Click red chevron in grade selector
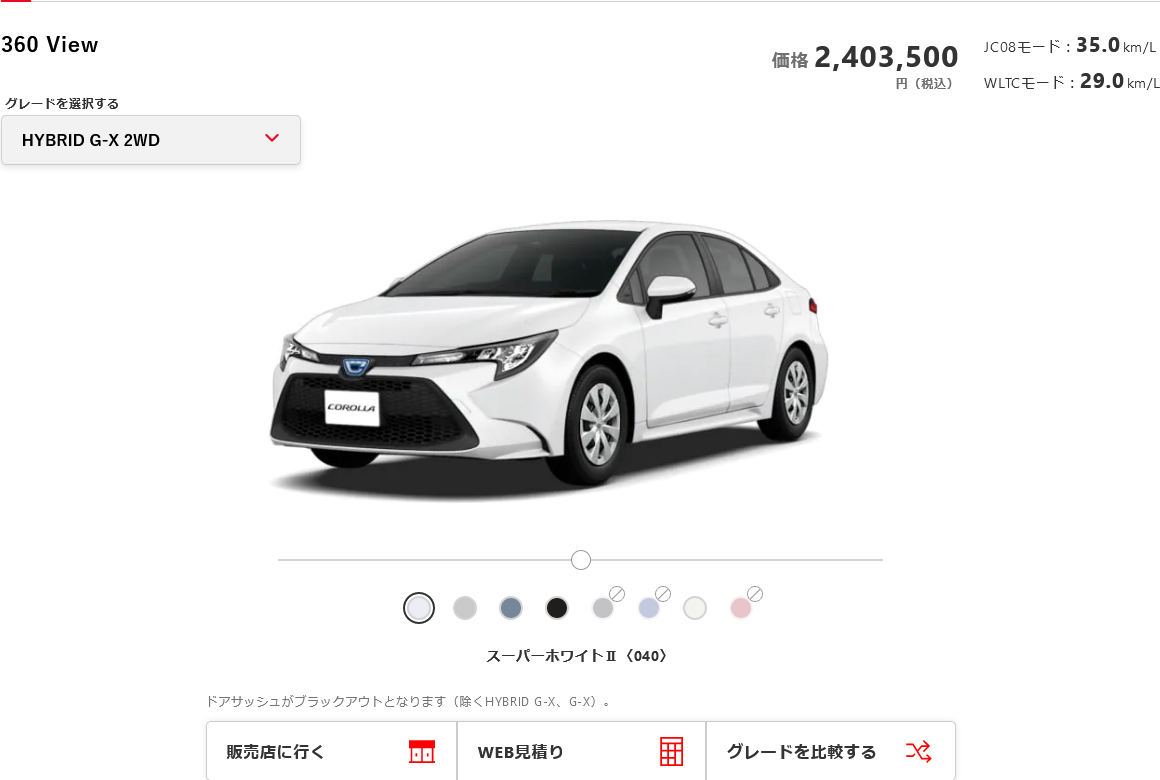 272,138
